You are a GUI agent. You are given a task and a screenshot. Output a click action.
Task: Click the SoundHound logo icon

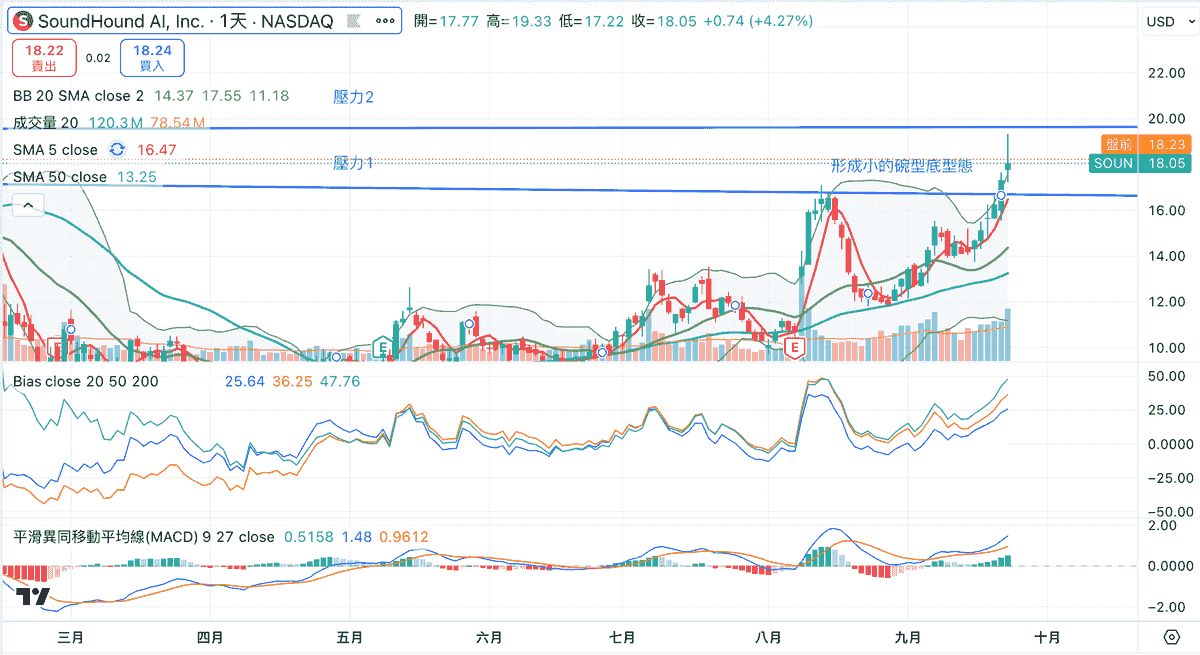click(23, 21)
